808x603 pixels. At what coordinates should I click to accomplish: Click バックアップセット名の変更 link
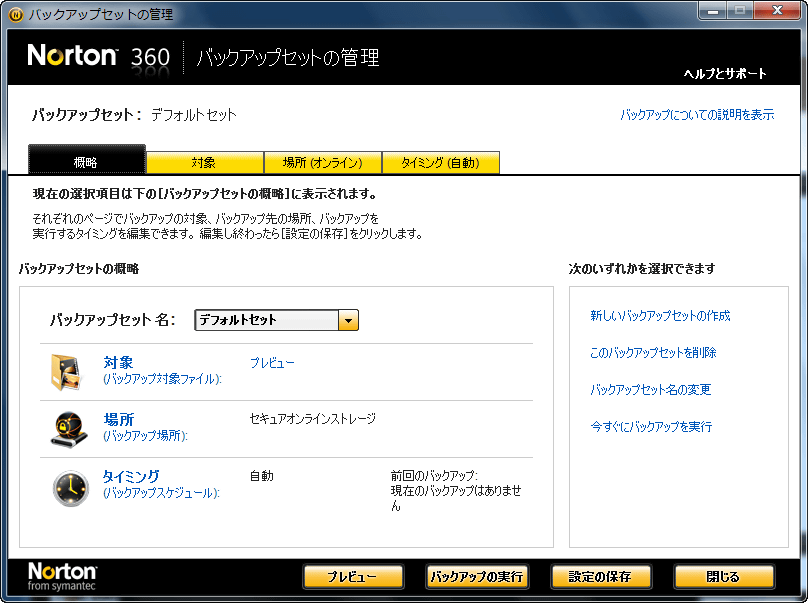[x=650, y=390]
